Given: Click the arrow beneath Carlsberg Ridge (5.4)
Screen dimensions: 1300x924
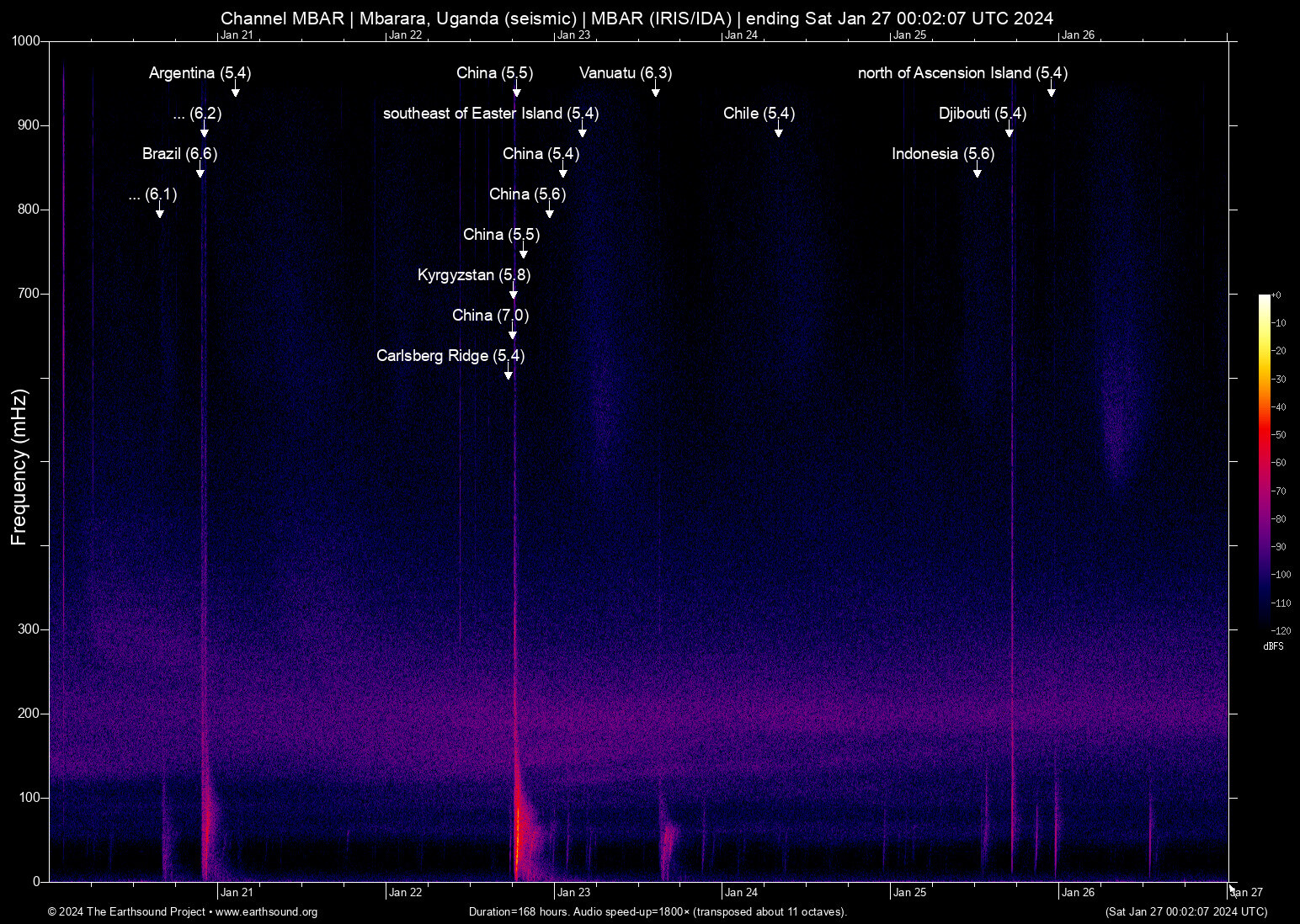Looking at the screenshot, I should coord(509,374).
